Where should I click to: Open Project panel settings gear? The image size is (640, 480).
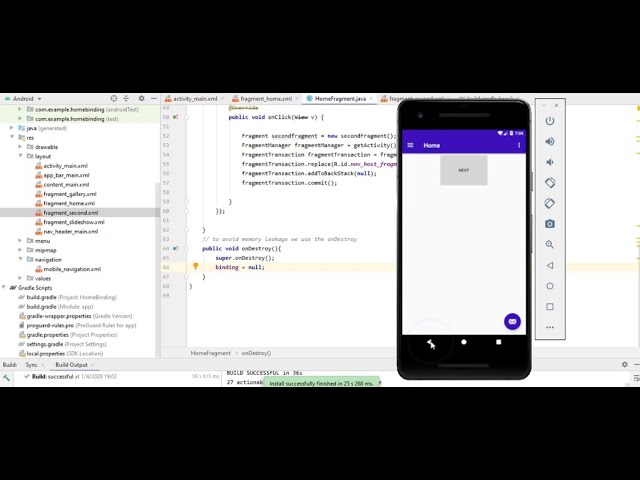pyautogui.click(x=141, y=98)
